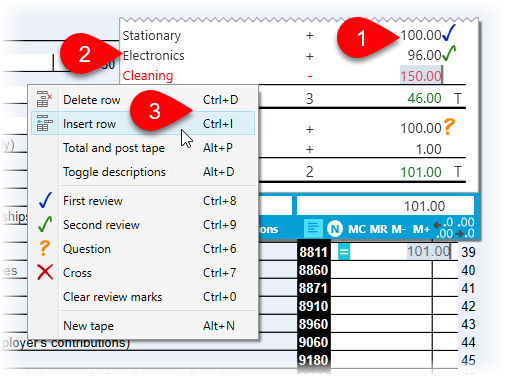Viewport: 505px width, 376px height.
Task: Choose Delete row from context menu
Action: [143, 99]
